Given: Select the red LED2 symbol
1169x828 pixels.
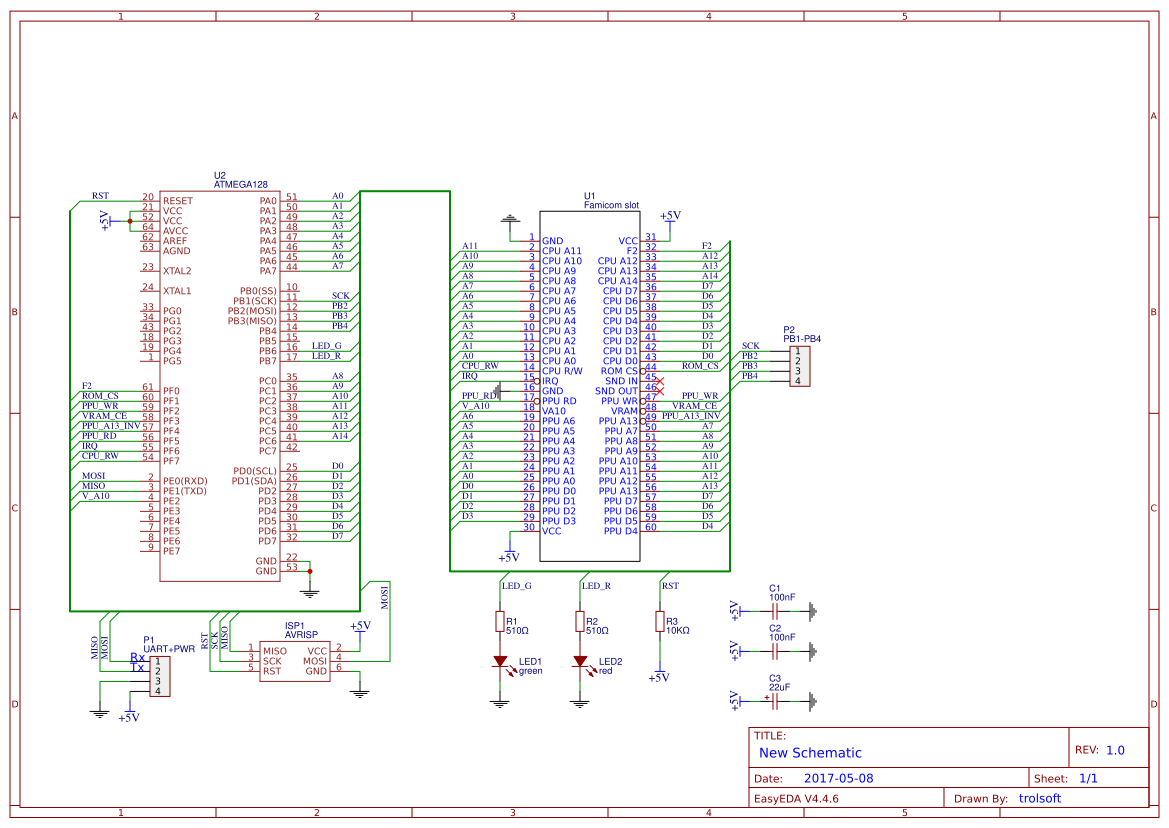Looking at the screenshot, I should 579,662.
